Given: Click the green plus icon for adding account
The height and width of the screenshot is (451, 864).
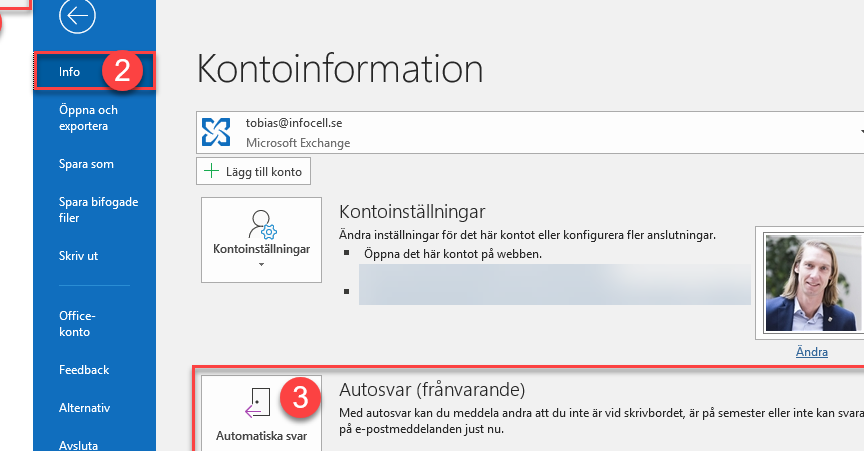Looking at the screenshot, I should 211,171.
